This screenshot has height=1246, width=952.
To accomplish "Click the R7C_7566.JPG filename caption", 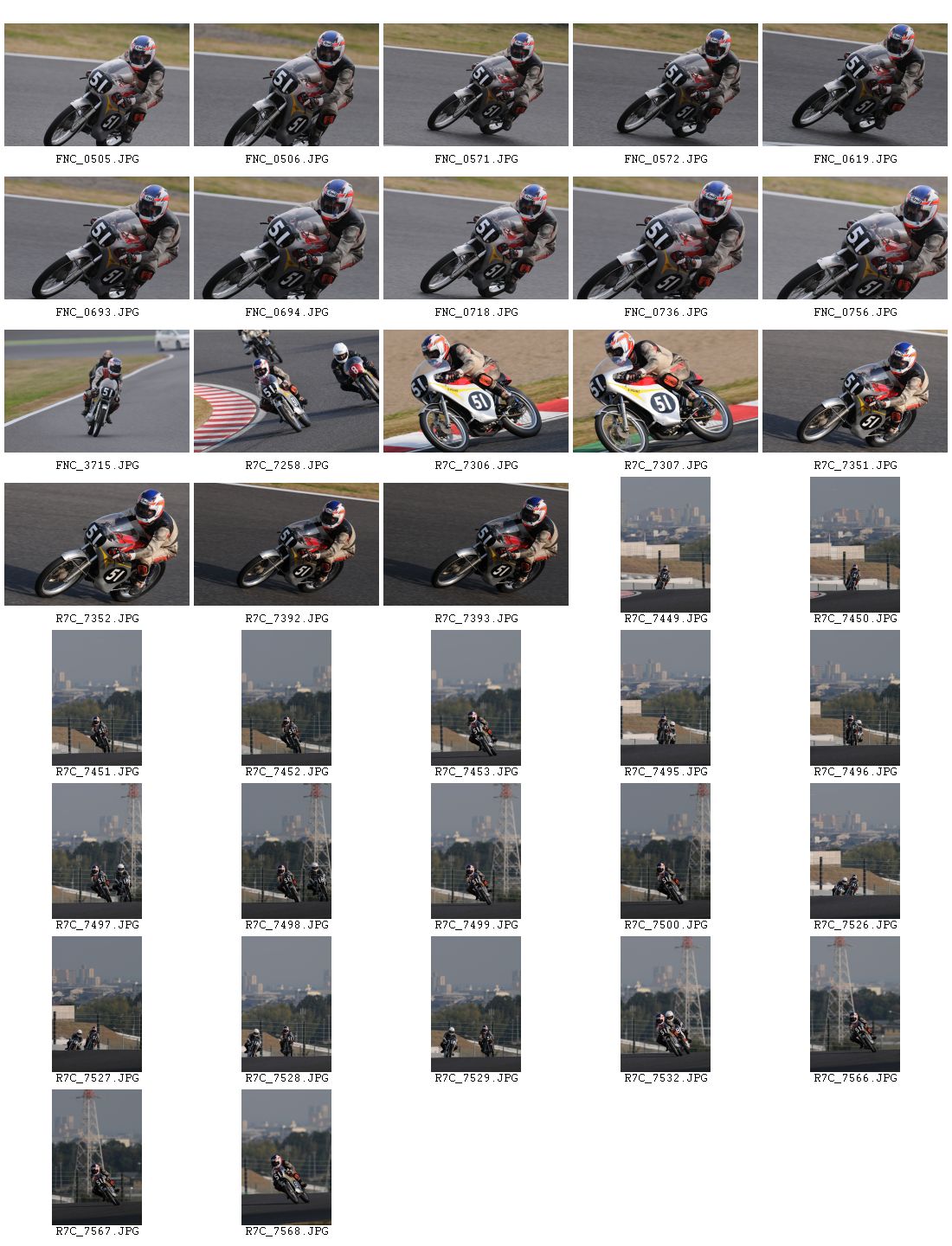I will pyautogui.click(x=855, y=1078).
